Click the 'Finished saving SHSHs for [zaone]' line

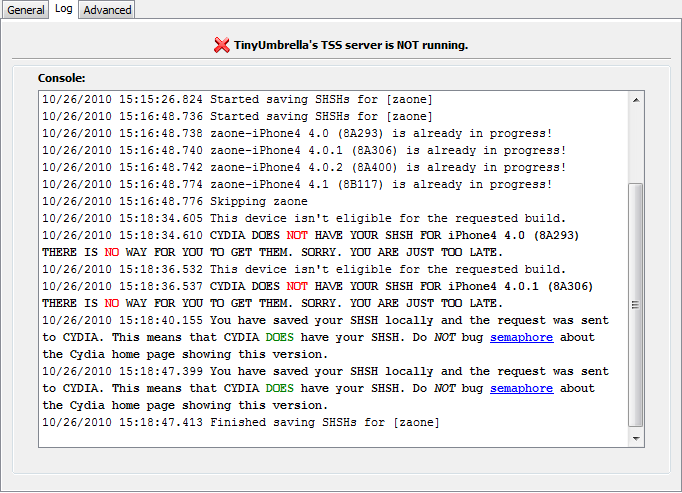point(241,423)
